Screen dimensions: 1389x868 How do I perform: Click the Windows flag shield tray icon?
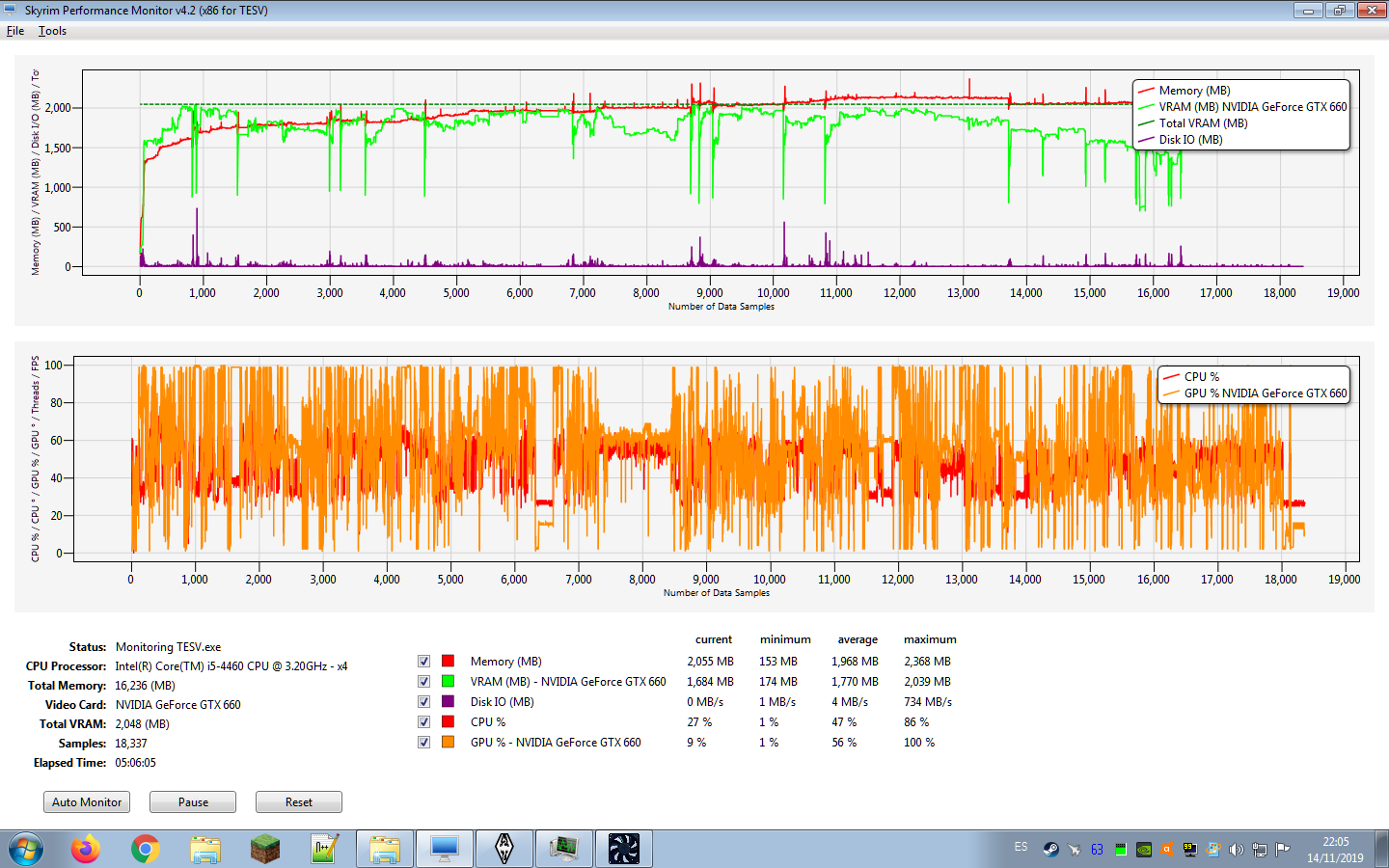(x=1212, y=850)
